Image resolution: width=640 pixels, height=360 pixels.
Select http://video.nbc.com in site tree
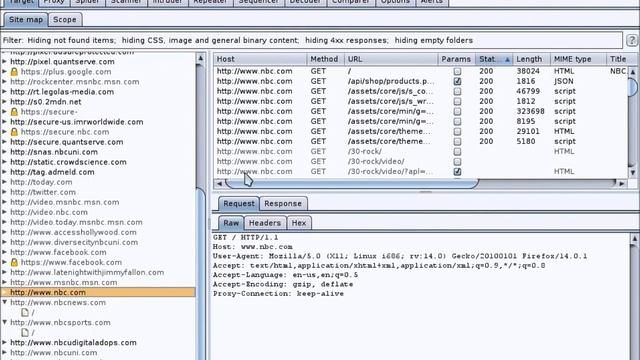[49, 212]
